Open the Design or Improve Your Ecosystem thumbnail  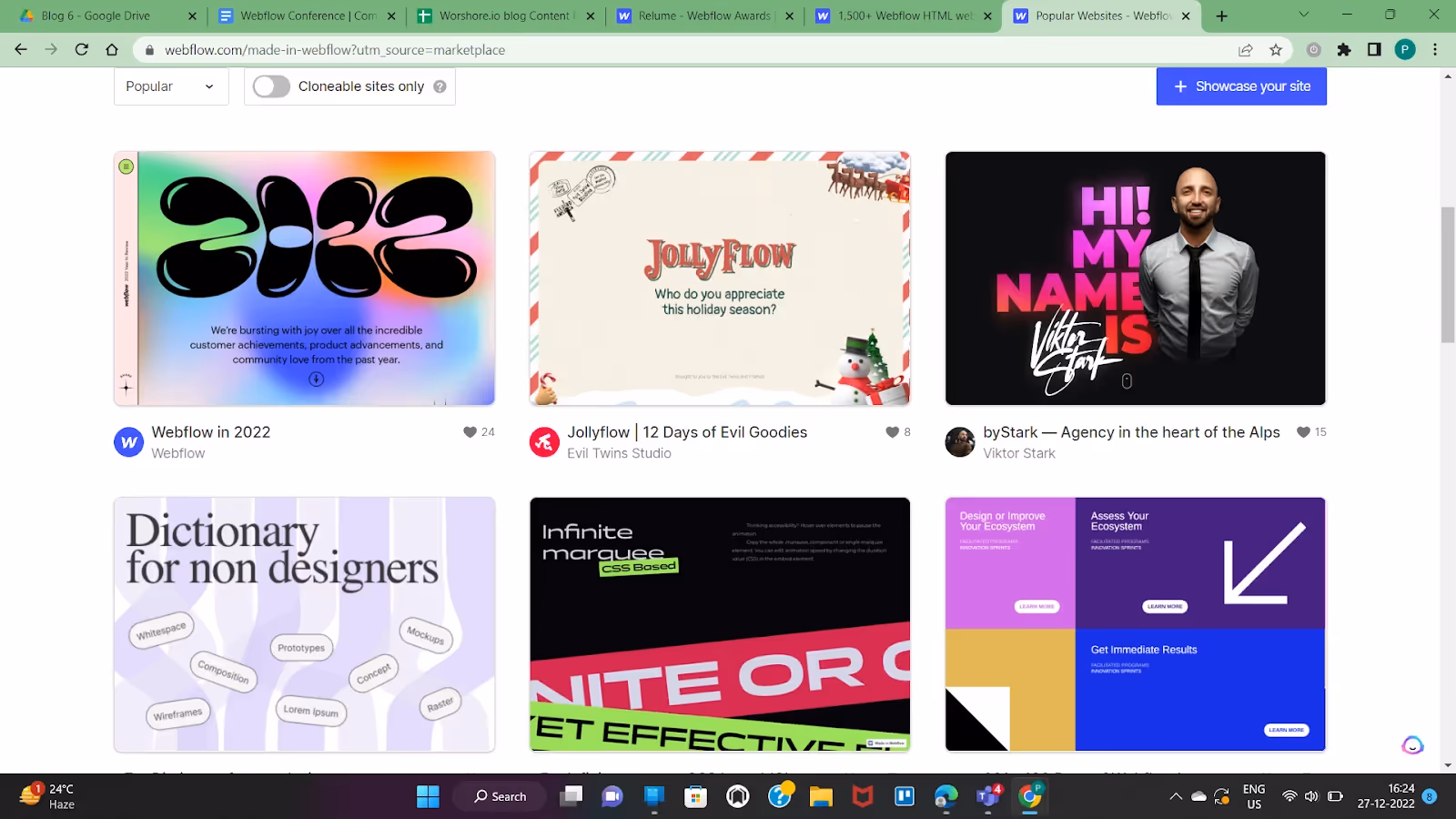pyautogui.click(x=1135, y=624)
